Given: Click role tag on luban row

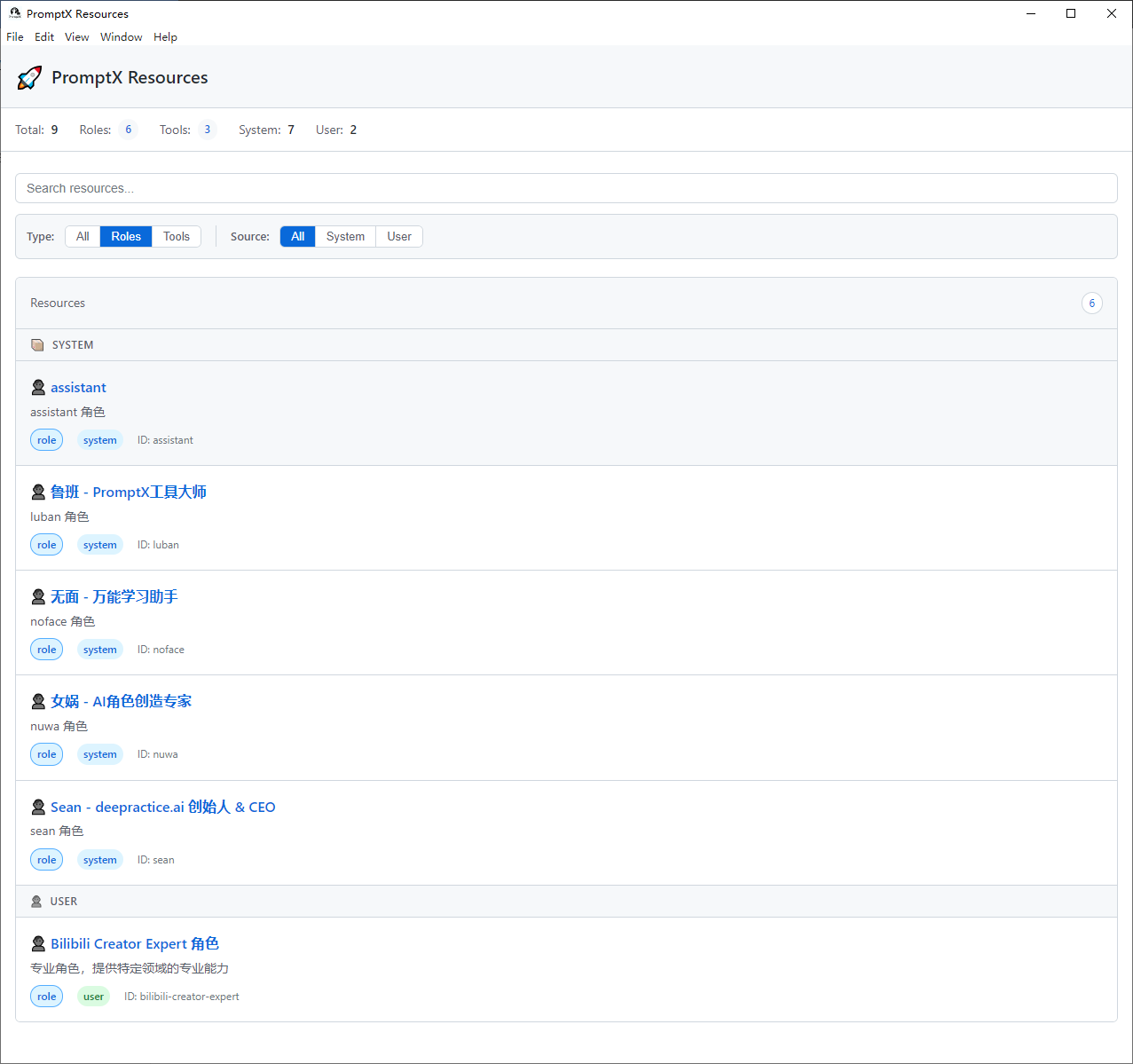Looking at the screenshot, I should pos(47,545).
